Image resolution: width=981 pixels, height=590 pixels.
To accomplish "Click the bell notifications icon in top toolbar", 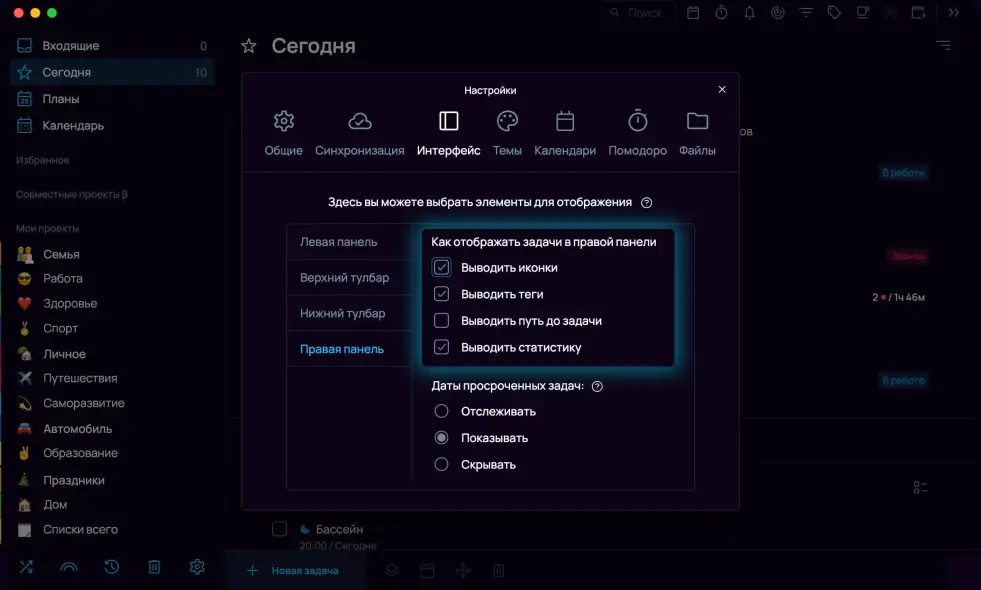I will click(749, 13).
